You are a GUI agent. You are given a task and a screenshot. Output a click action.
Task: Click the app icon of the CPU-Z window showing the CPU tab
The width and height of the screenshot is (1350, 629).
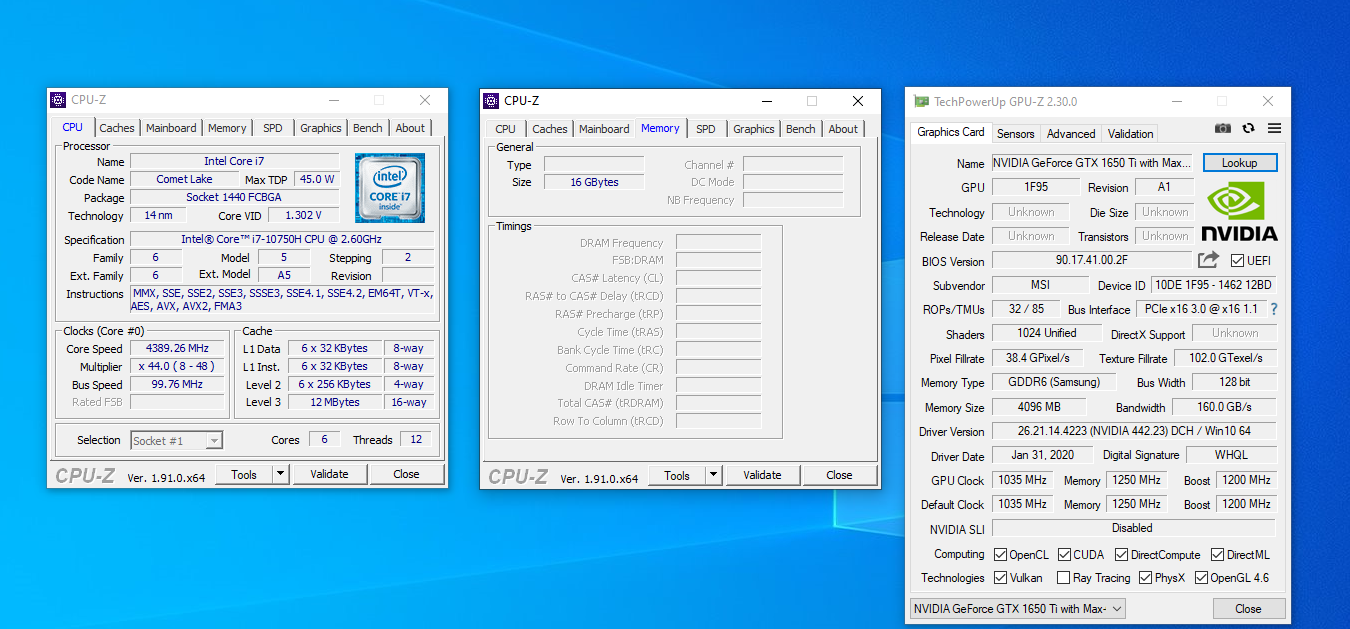pos(58,100)
